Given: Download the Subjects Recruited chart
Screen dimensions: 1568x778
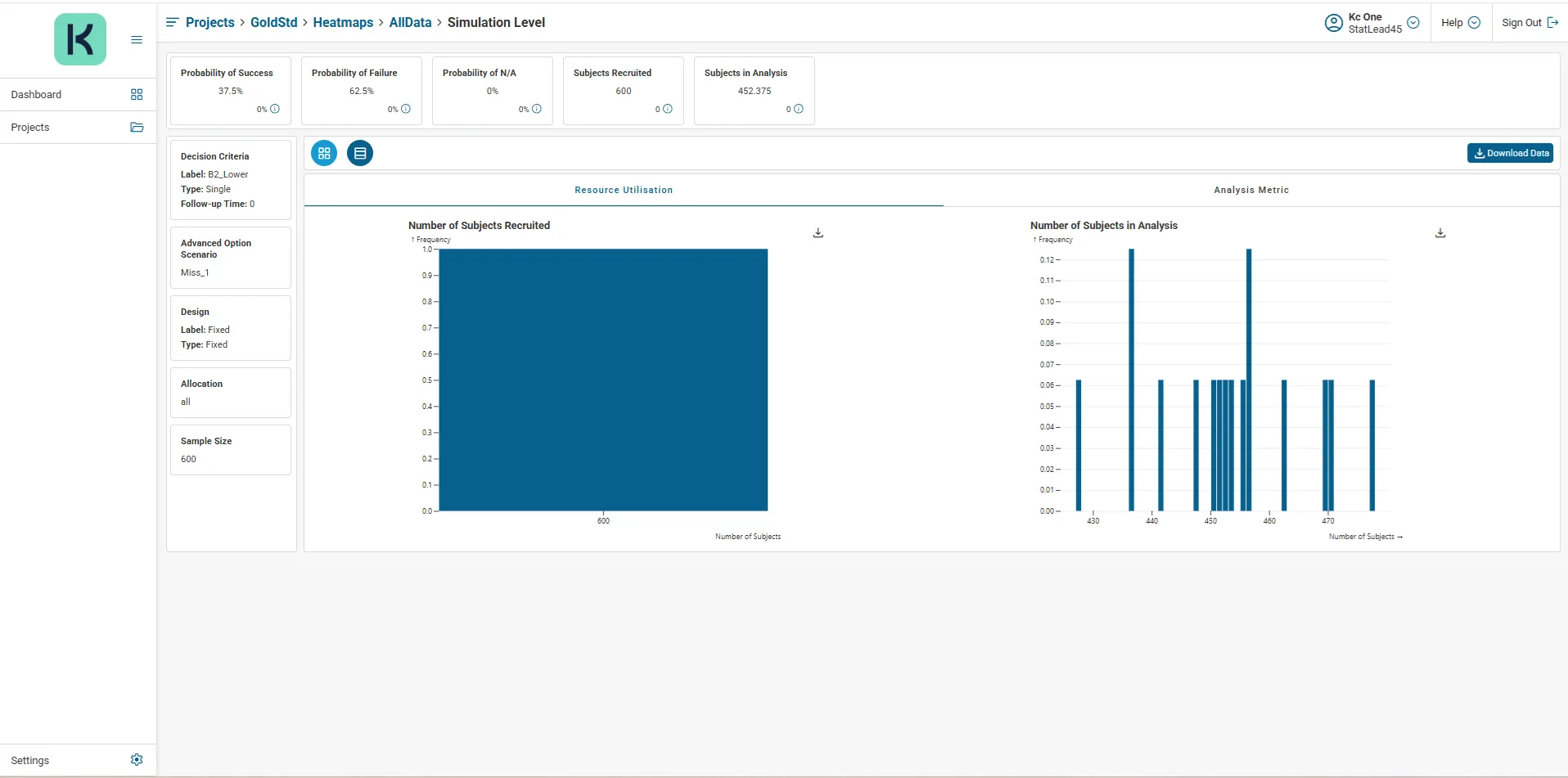Looking at the screenshot, I should point(818,233).
